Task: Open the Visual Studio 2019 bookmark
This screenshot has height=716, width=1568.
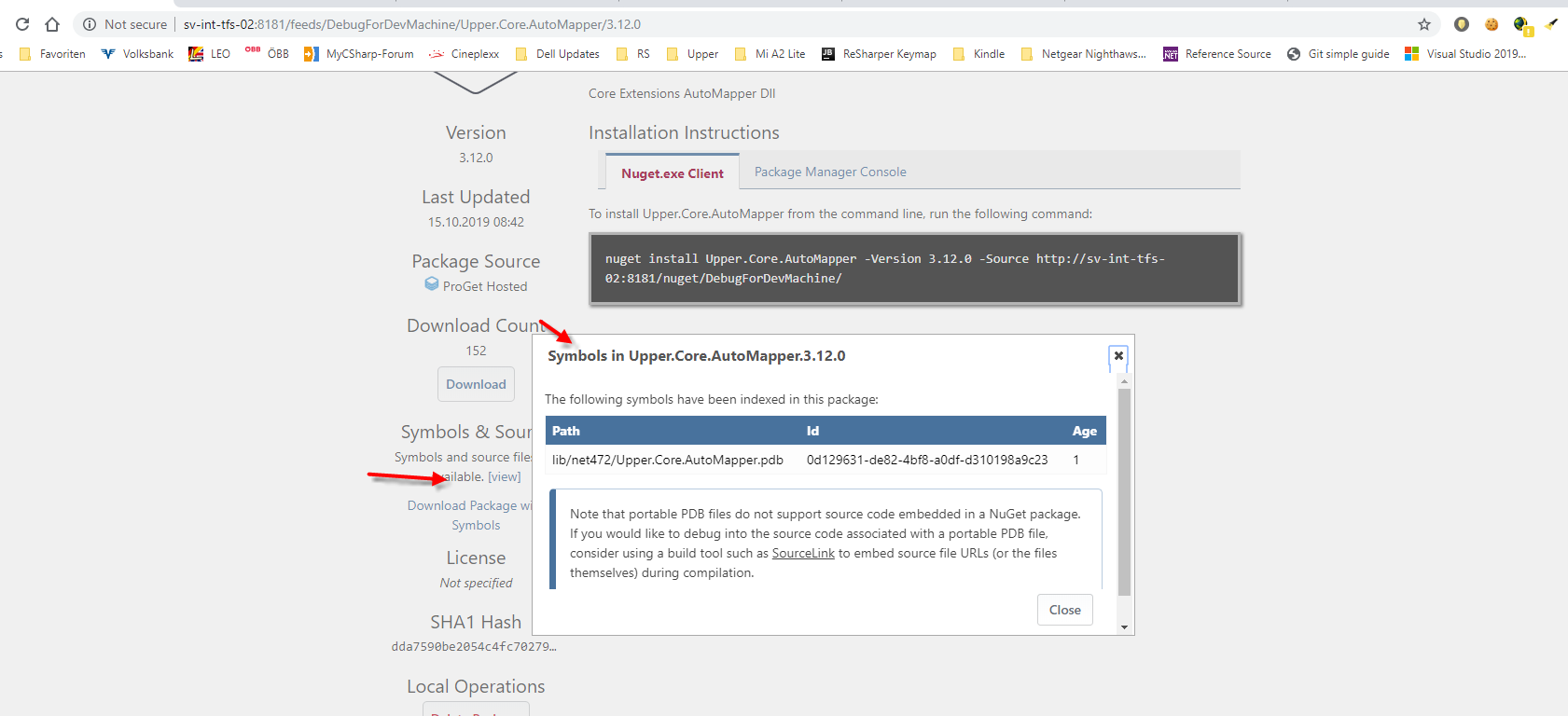Action: pyautogui.click(x=1465, y=54)
